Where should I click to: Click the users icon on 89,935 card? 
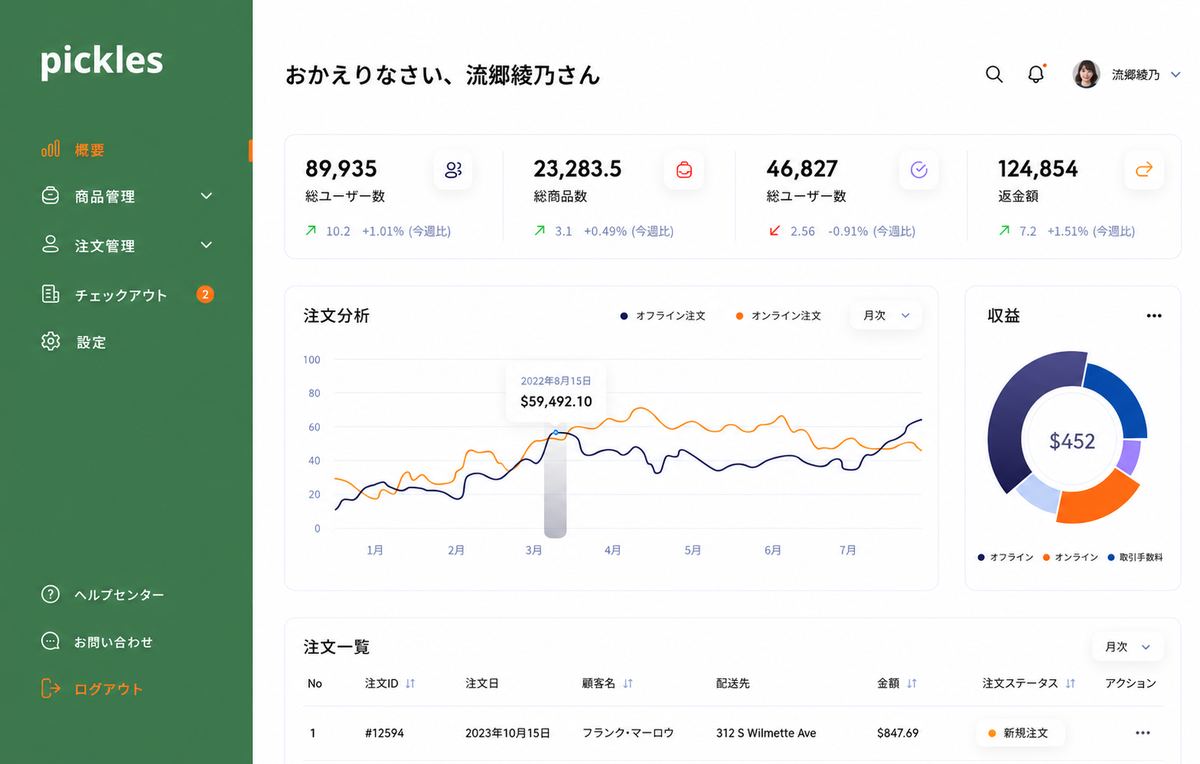point(453,170)
